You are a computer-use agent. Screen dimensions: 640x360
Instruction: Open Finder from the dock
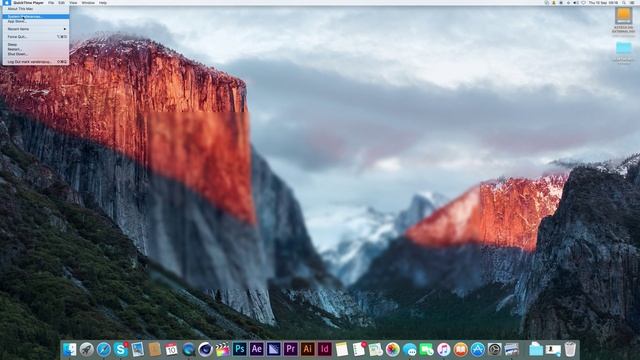[x=69, y=349]
